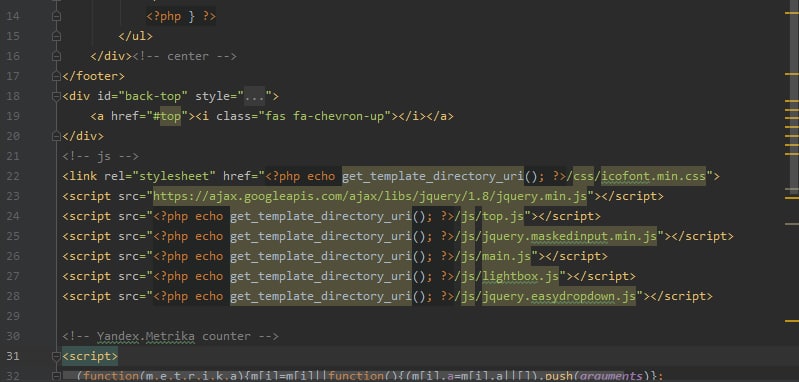Click jquery.maskedinput.min.js filename
The image size is (799, 382).
click(569, 236)
